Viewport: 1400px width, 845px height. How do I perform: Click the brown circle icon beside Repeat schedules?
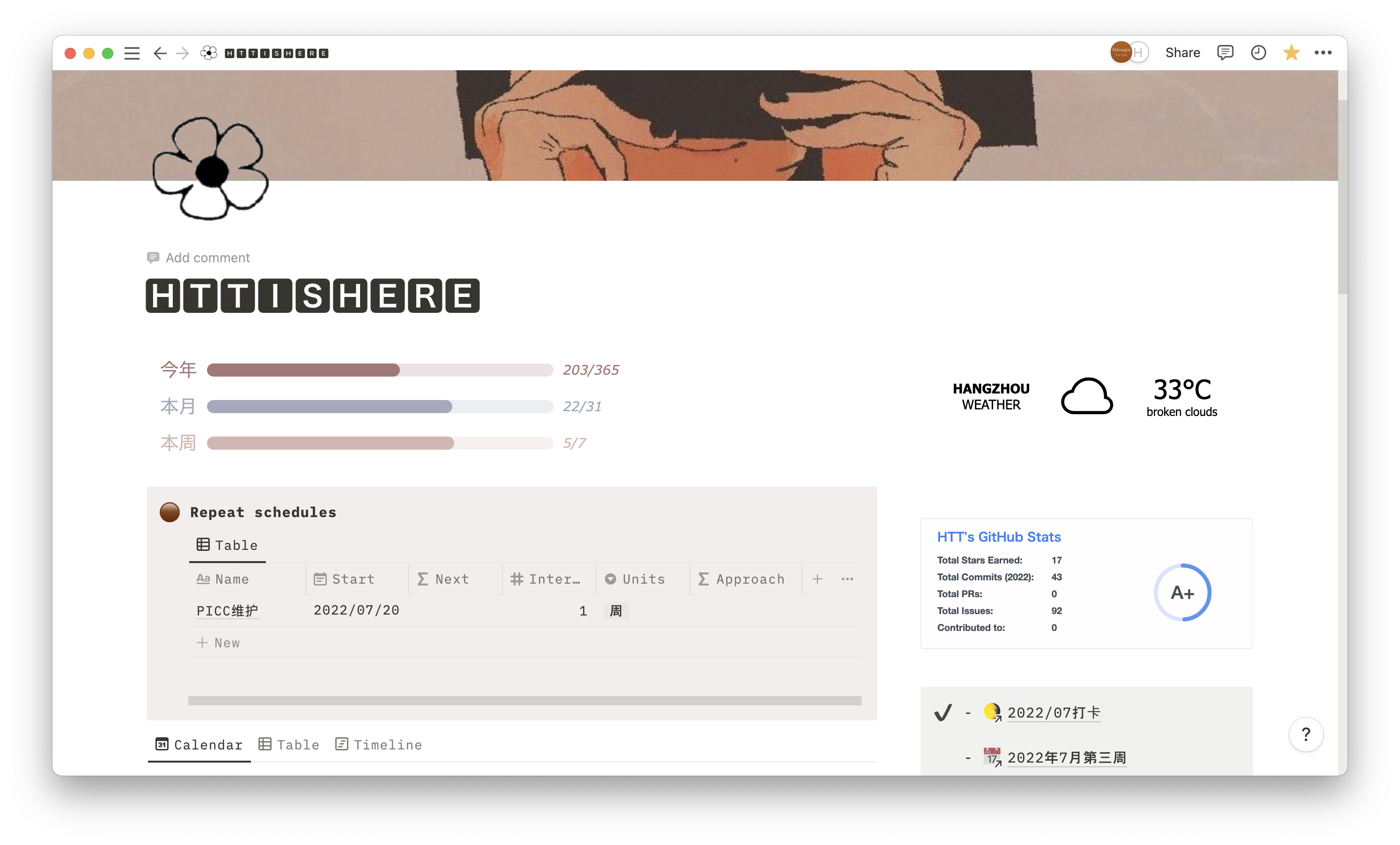point(169,511)
